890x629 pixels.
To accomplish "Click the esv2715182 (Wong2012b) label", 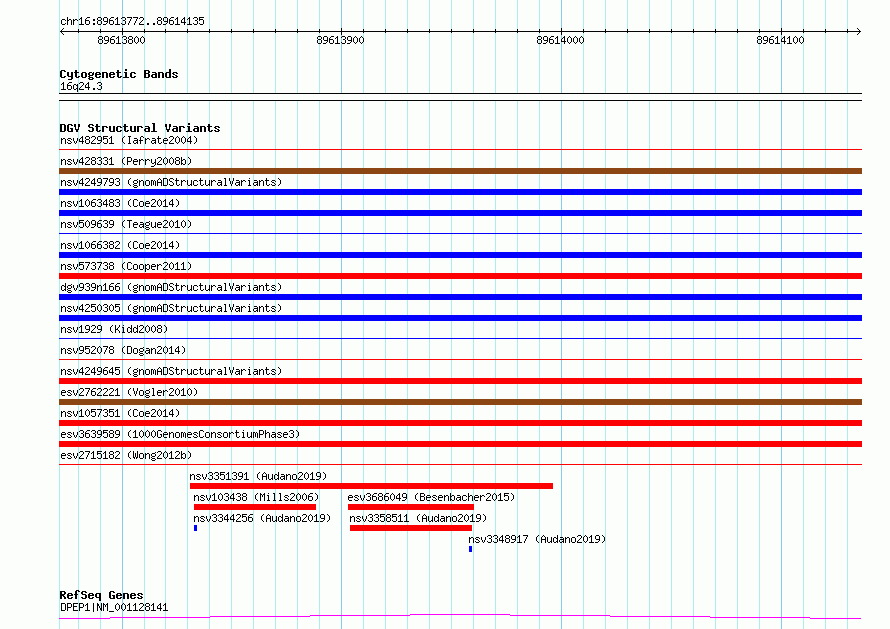I will point(126,455).
